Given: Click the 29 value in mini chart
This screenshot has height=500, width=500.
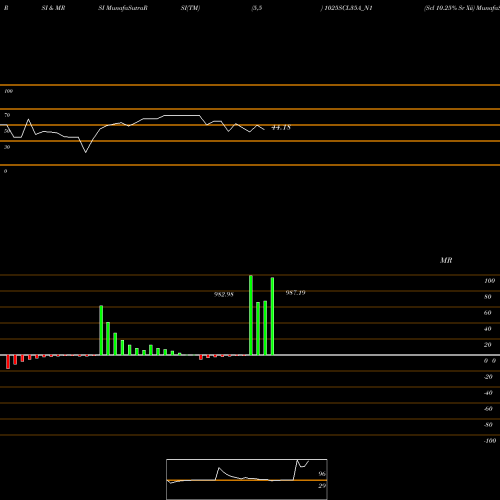Looking at the screenshot, I should [x=322, y=486].
